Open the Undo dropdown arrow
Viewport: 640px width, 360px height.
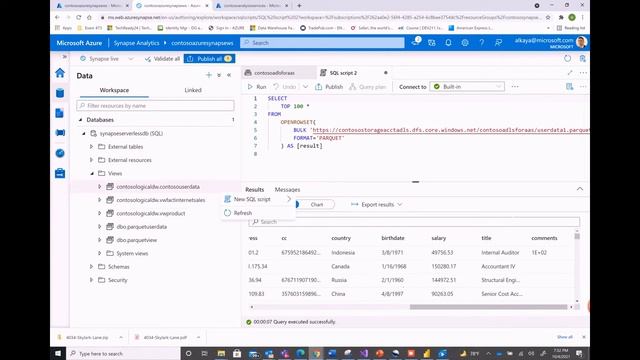click(x=305, y=87)
